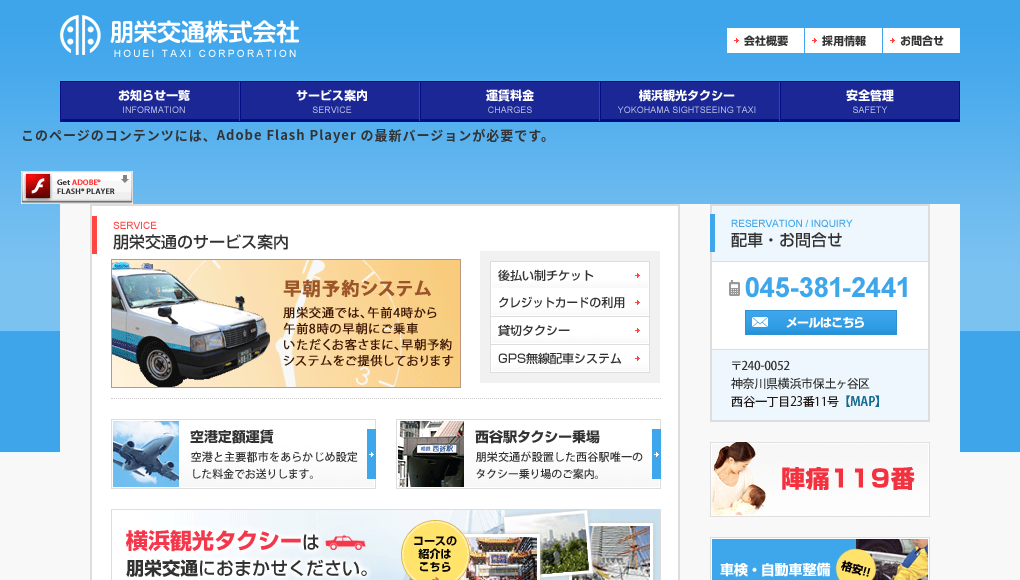This screenshot has height=580, width=1020.
Task: Click the phone receiver icon beside 045-381-2441
Action: point(735,287)
